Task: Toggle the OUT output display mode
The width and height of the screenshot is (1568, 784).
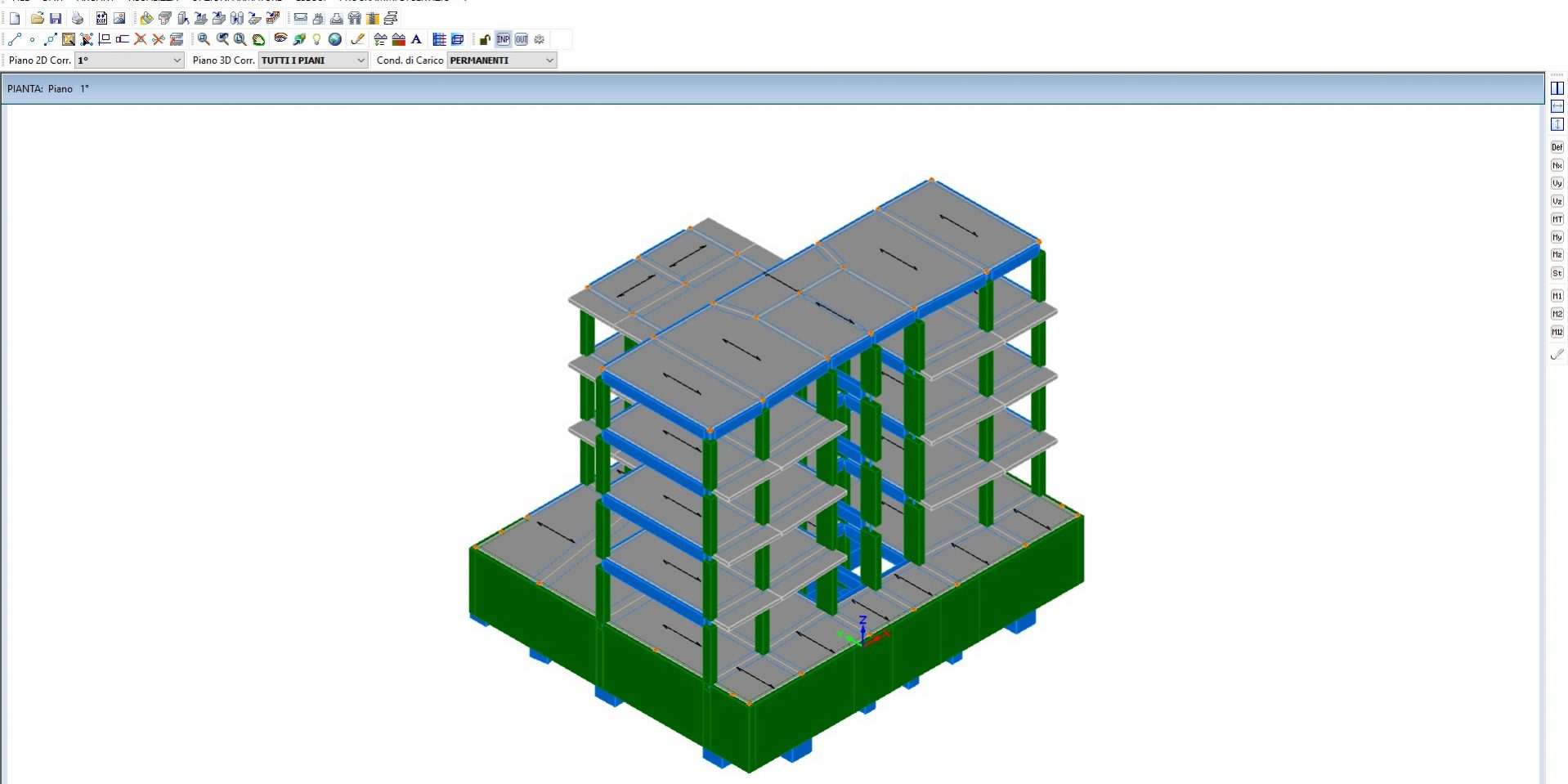Action: (x=521, y=38)
